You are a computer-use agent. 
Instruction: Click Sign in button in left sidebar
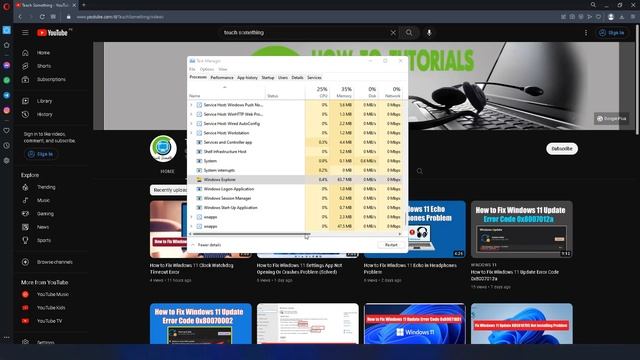(x=40, y=154)
